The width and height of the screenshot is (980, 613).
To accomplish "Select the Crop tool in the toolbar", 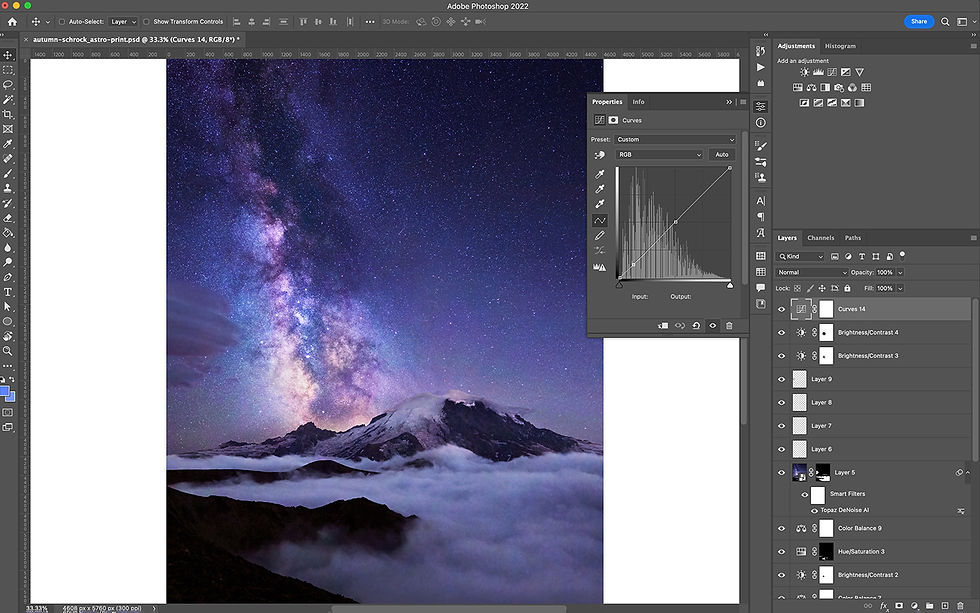I will tap(8, 115).
